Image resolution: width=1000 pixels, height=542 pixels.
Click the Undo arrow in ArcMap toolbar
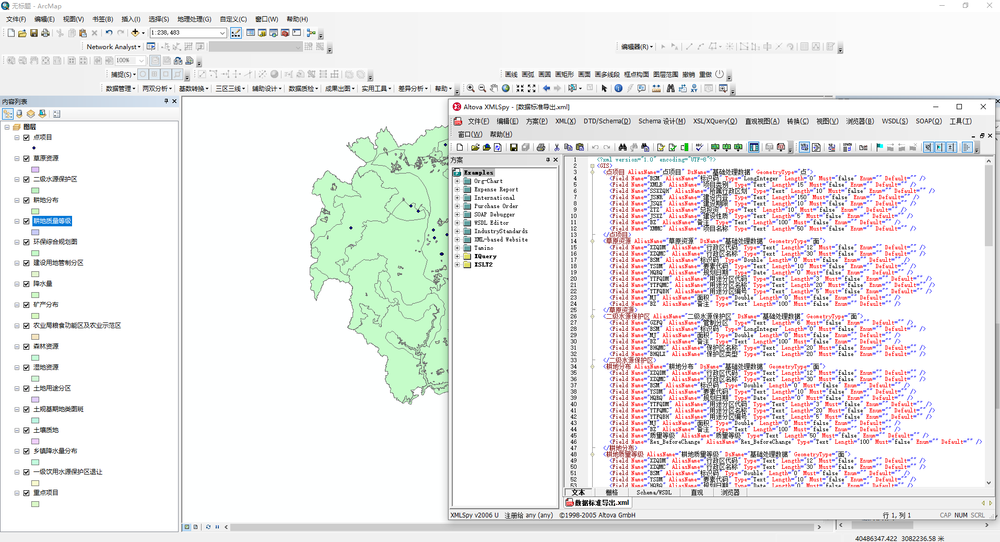tap(109, 33)
